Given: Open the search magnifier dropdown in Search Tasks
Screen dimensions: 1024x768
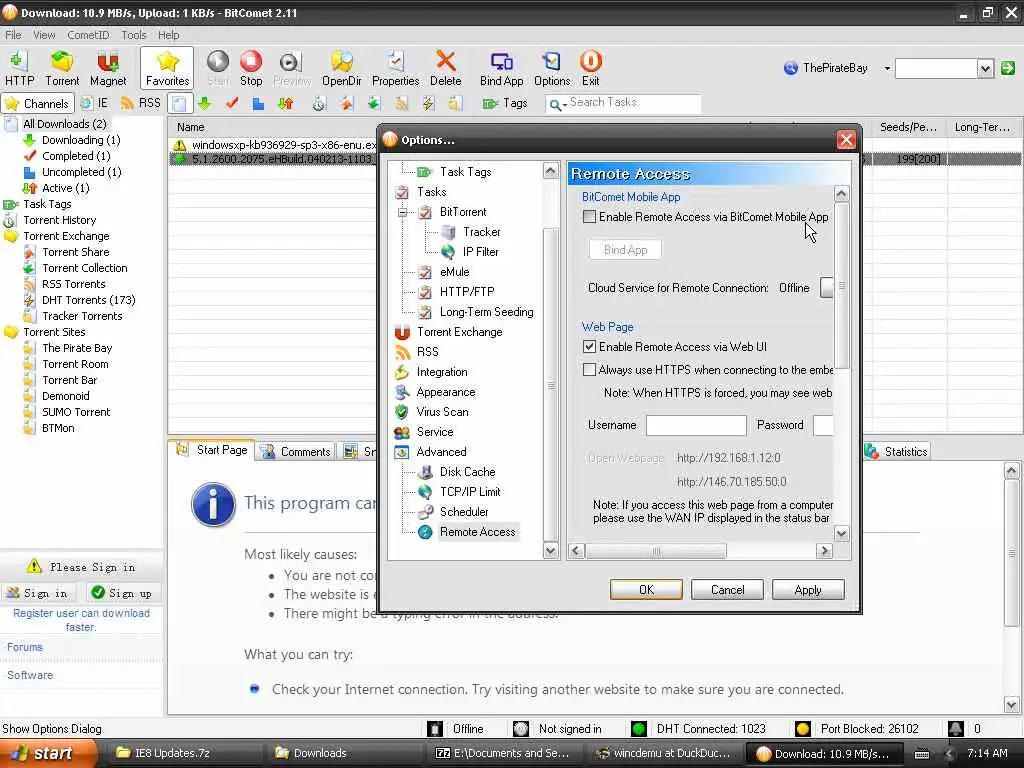Looking at the screenshot, I should point(556,104).
